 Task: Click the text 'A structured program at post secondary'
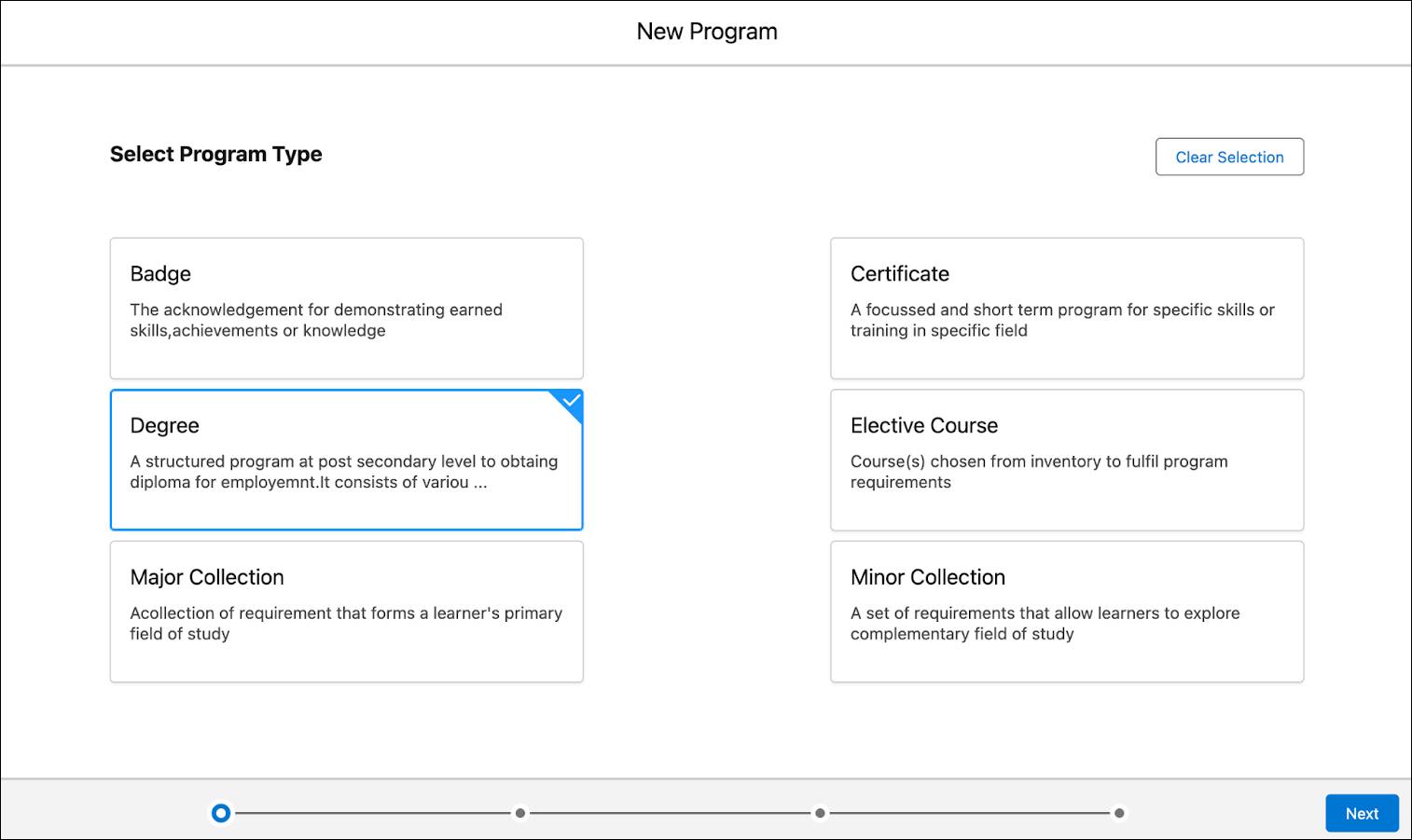(x=344, y=472)
